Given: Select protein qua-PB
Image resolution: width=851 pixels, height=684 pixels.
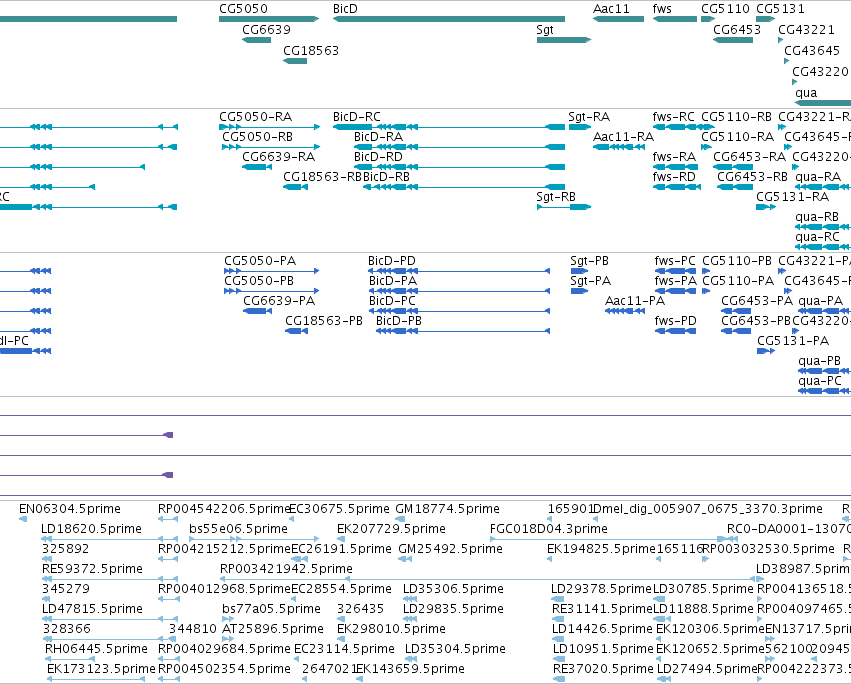Looking at the screenshot, I should point(824,371).
